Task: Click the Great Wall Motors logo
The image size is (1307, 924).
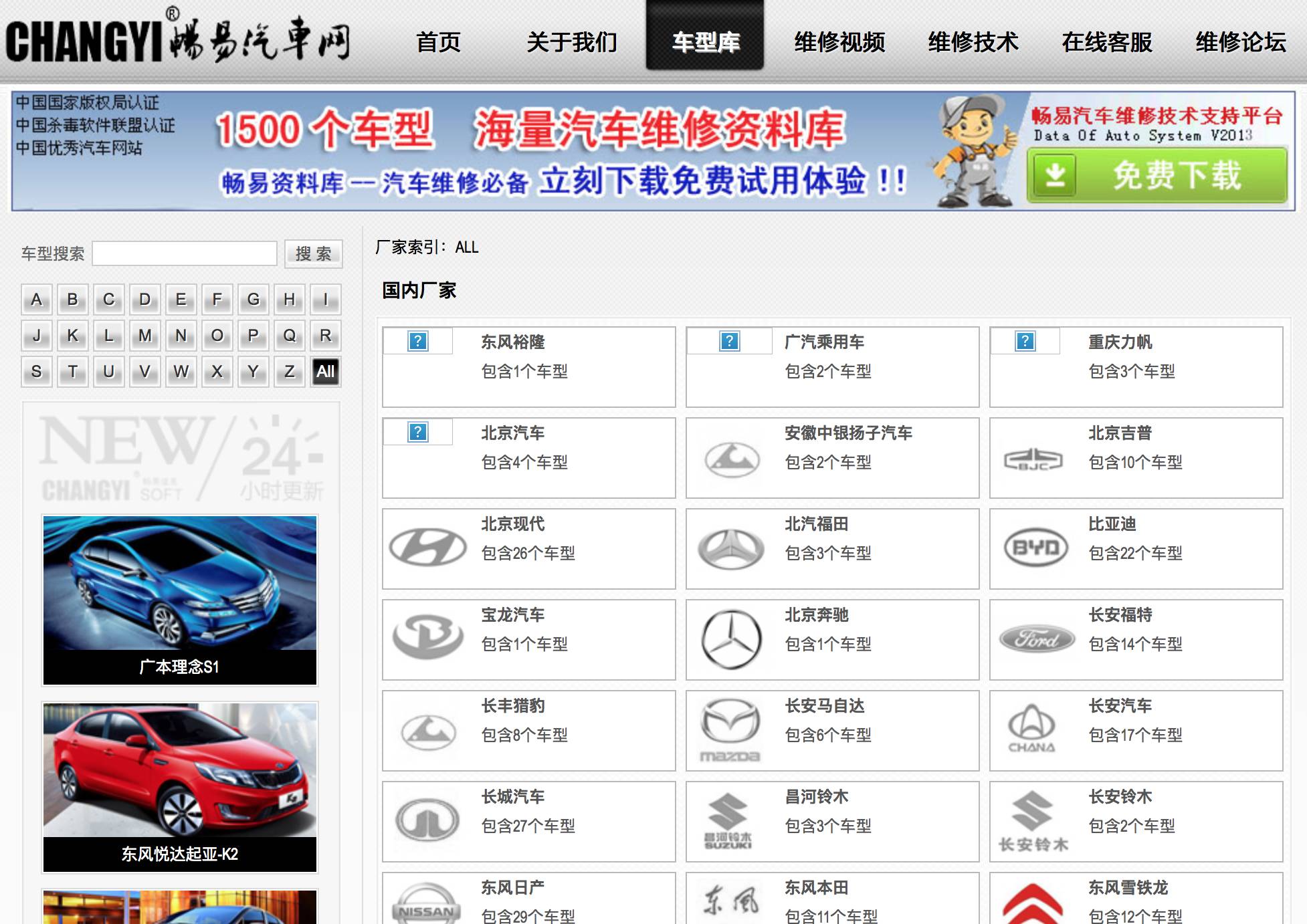Action: click(x=427, y=820)
